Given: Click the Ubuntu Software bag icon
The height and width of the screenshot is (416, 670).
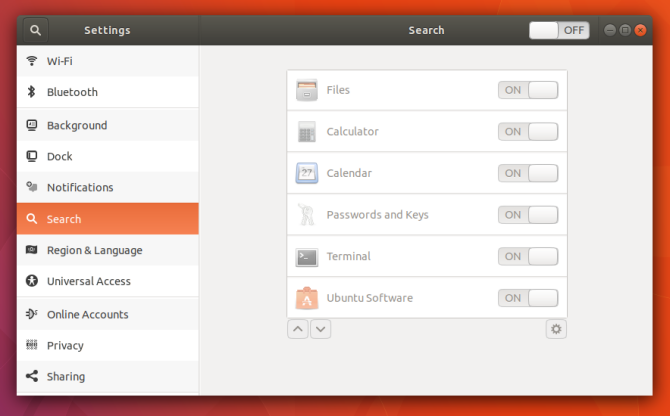Looking at the screenshot, I should 306,298.
